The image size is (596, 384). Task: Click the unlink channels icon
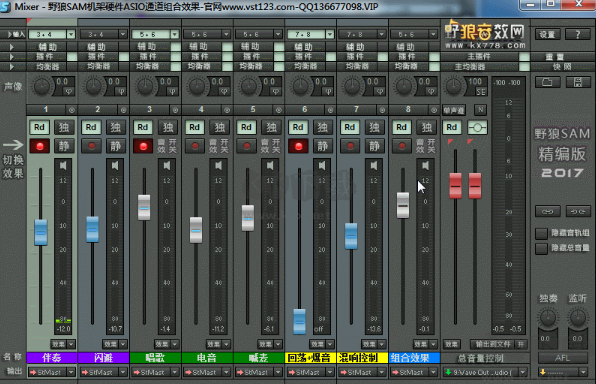pyautogui.click(x=578, y=211)
